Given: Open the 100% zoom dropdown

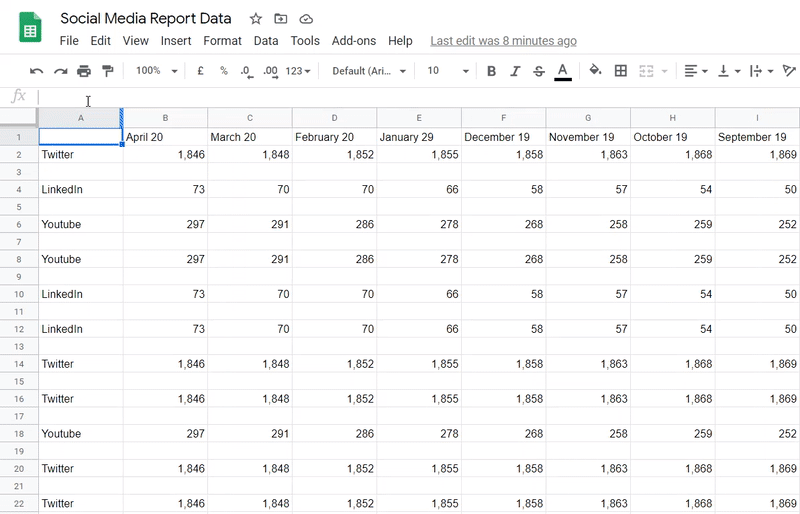Looking at the screenshot, I should coord(156,71).
